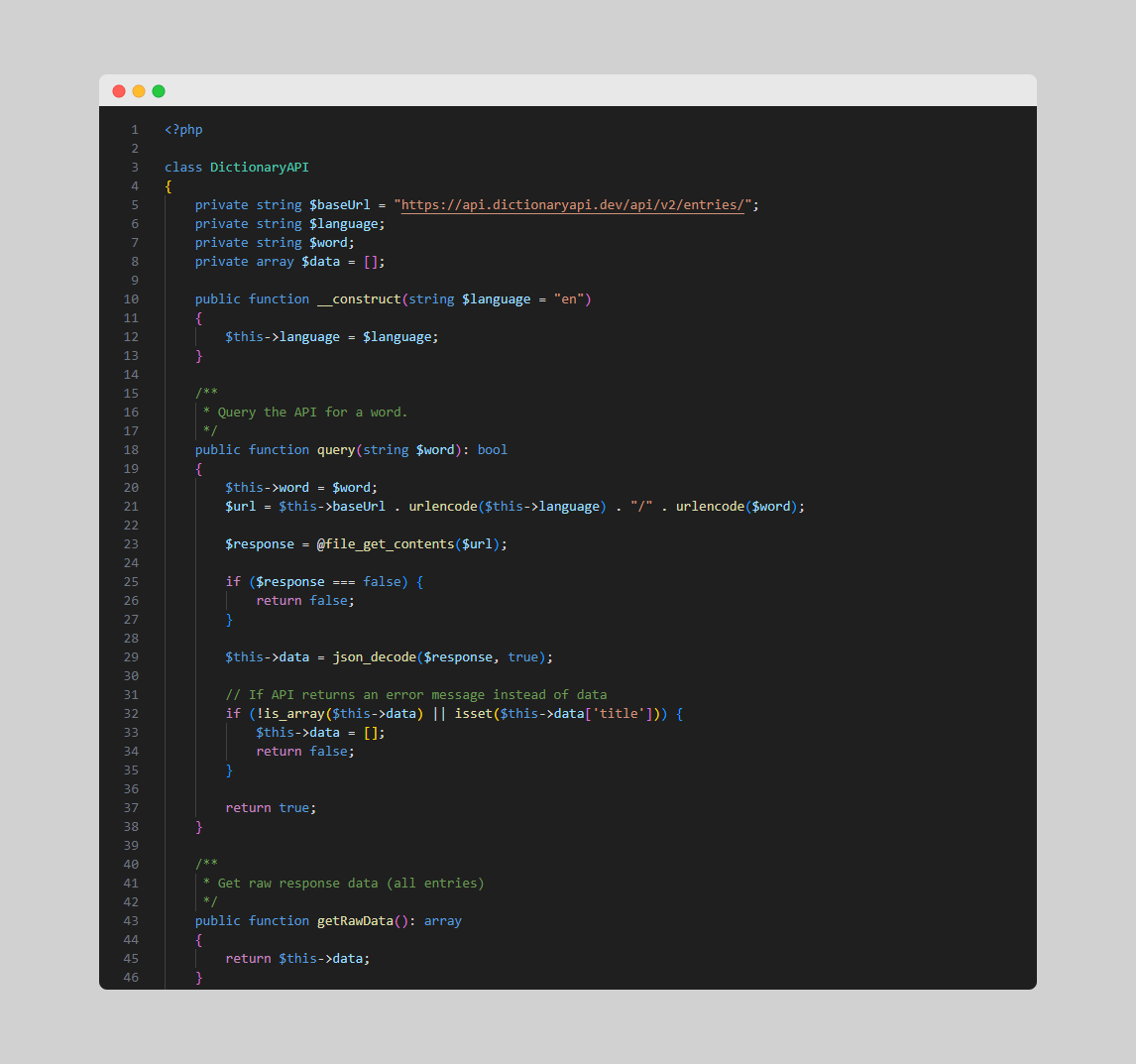Click line number 18 in the gutter
The width and height of the screenshot is (1136, 1064).
(x=131, y=450)
